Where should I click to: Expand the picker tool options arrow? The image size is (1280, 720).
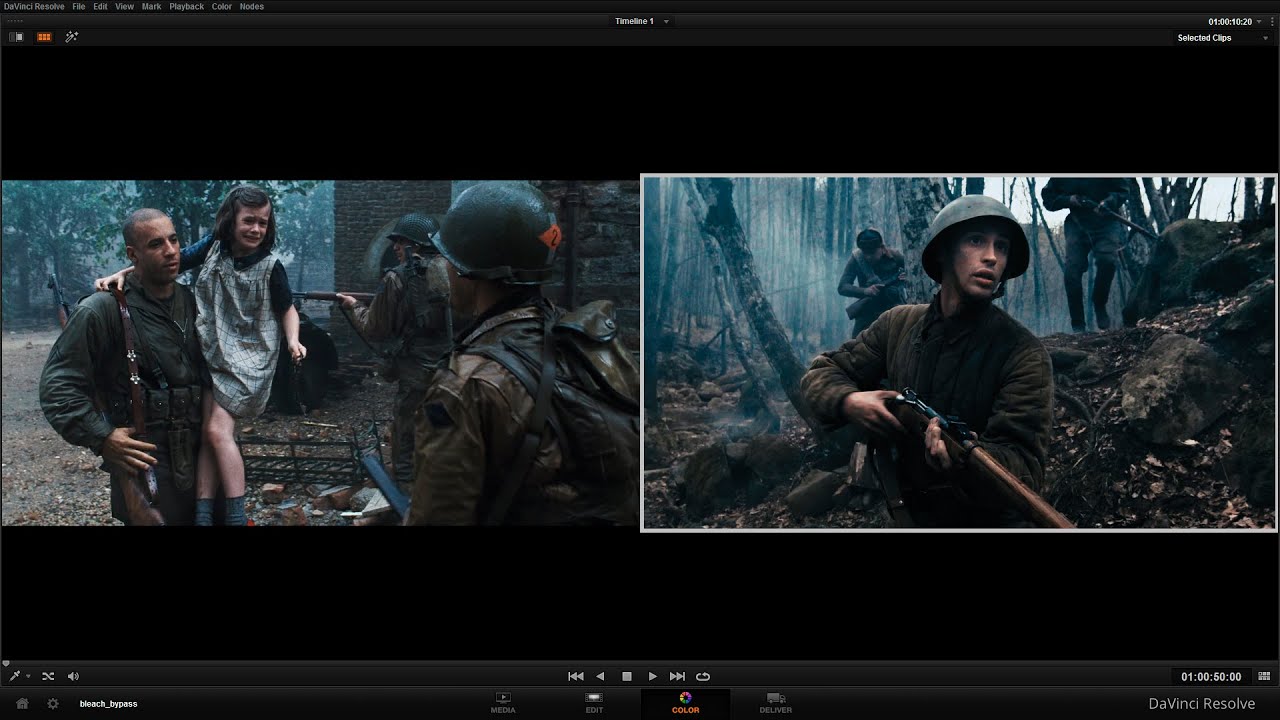pos(28,677)
